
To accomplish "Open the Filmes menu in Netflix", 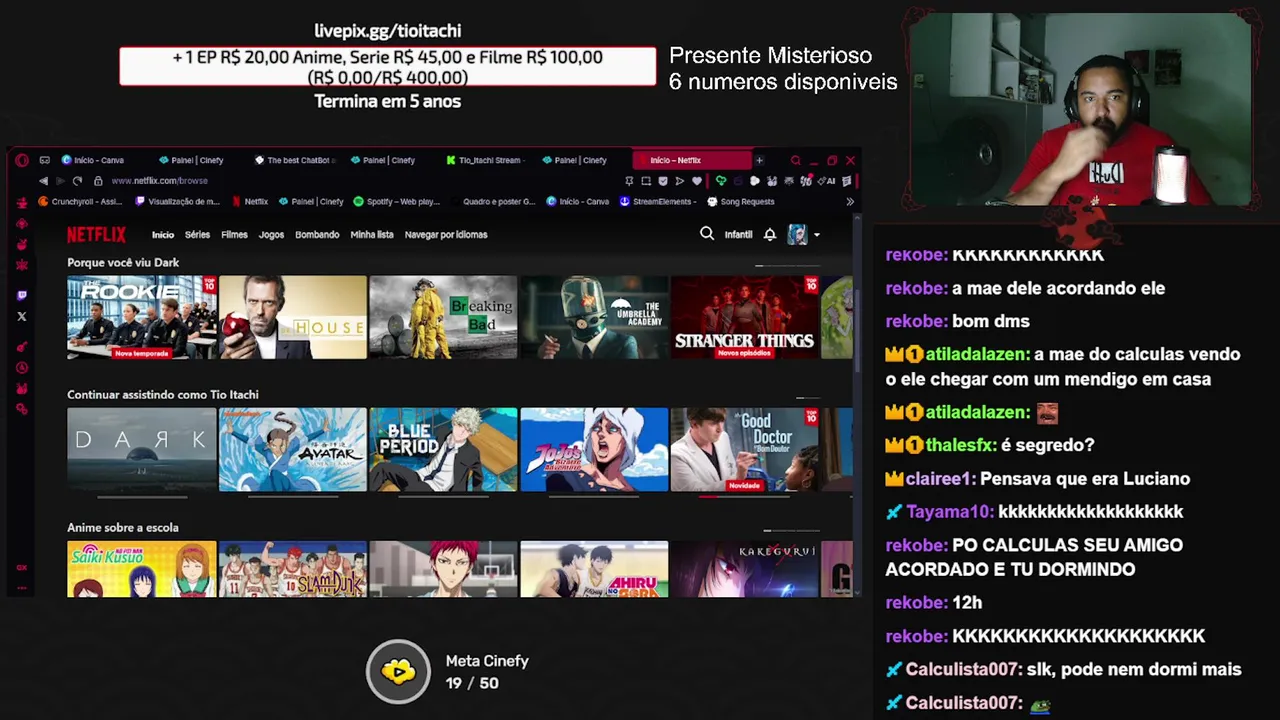I will [234, 235].
